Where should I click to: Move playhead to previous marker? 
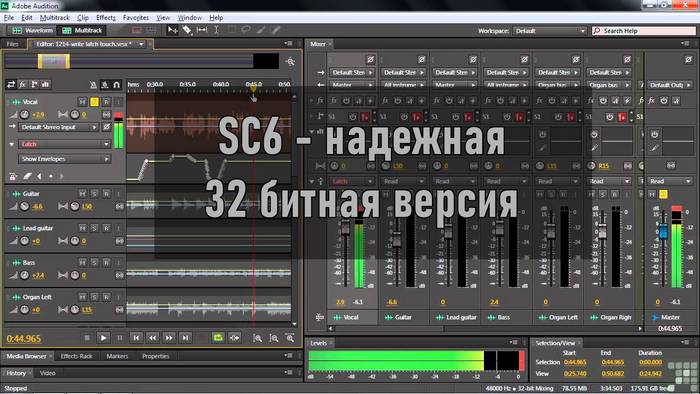pyautogui.click(x=136, y=338)
